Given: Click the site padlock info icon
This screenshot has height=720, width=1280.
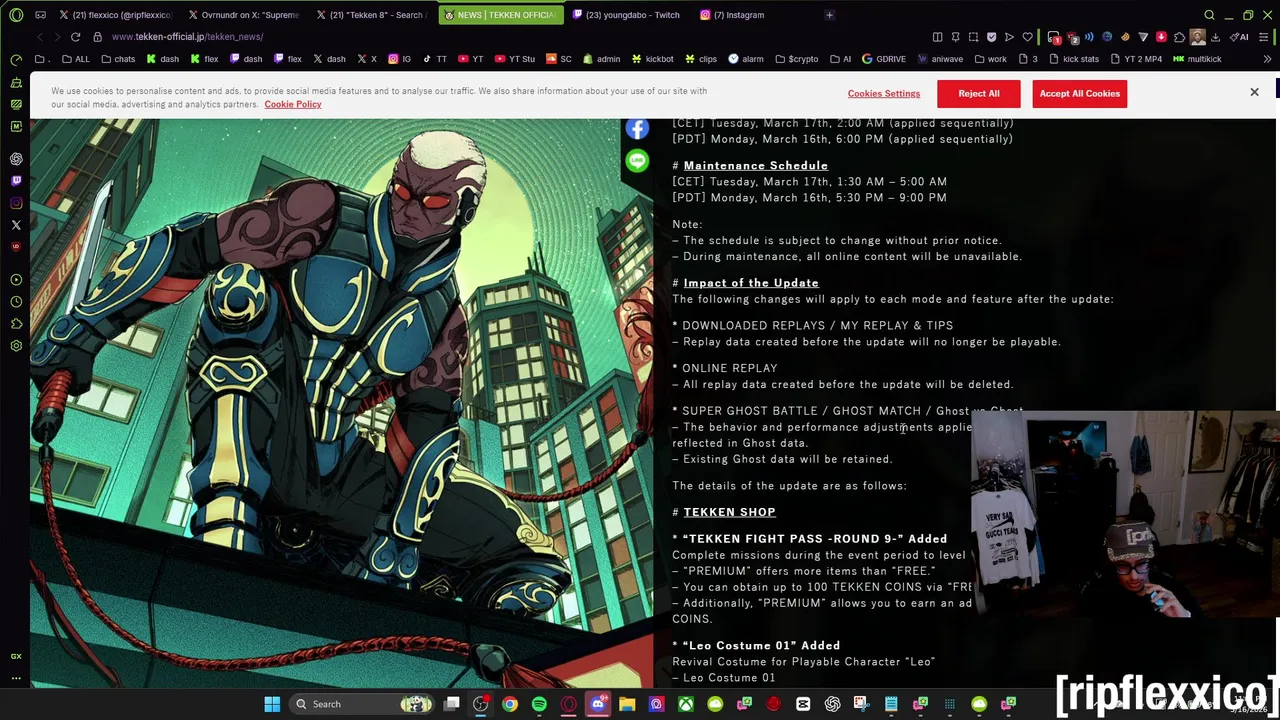Looking at the screenshot, I should pyautogui.click(x=97, y=37).
